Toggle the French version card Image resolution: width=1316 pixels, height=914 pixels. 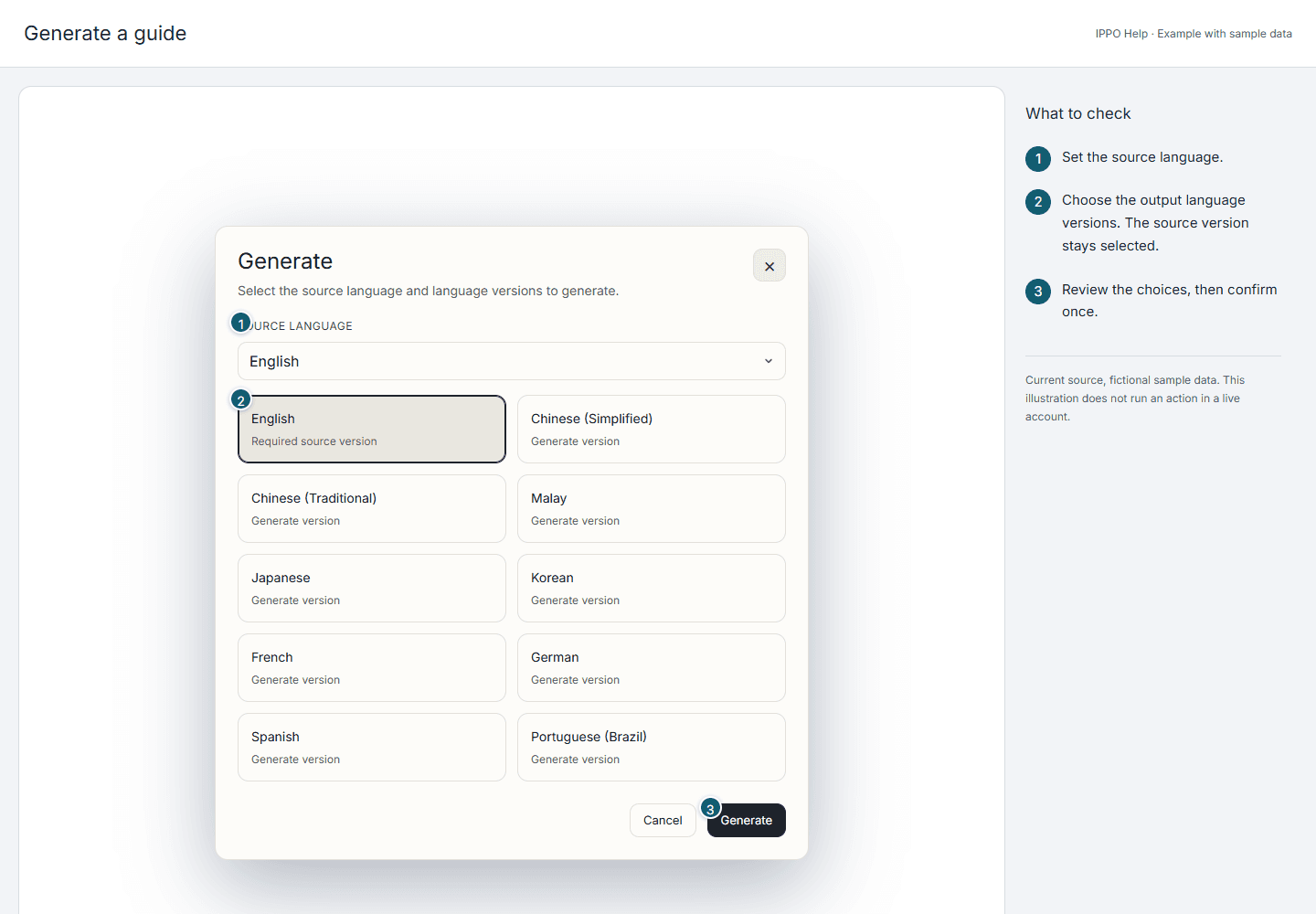point(372,668)
